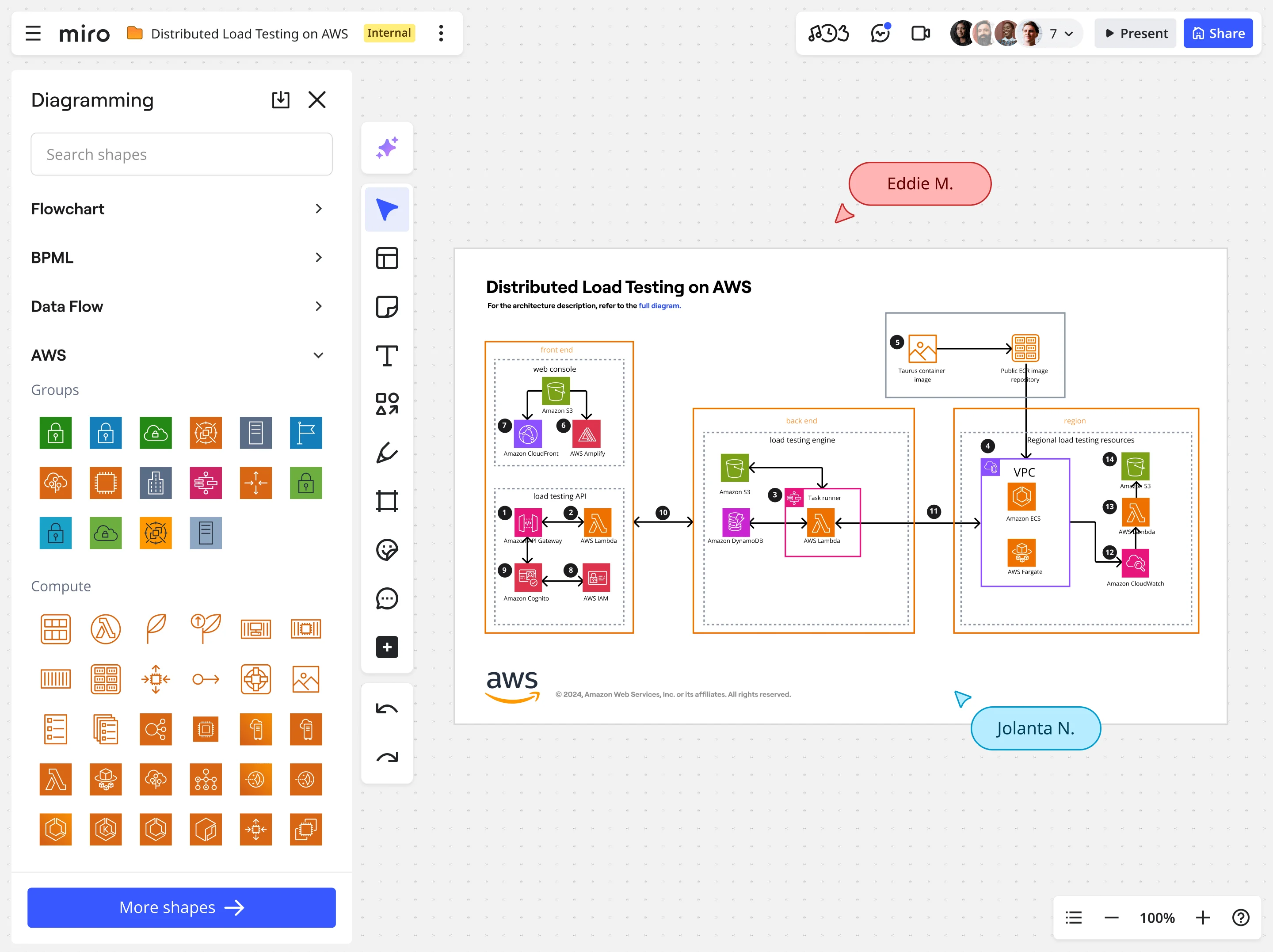Viewport: 1273px width, 952px height.
Task: Select the Frame tool
Action: point(387,501)
